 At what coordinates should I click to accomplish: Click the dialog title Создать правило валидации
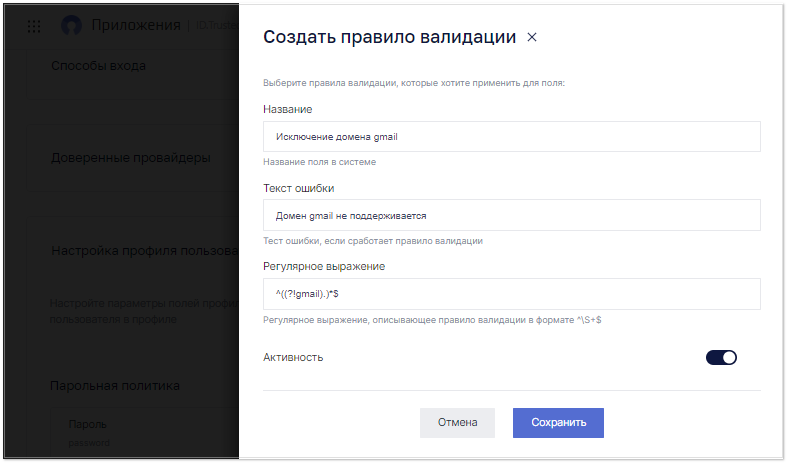coord(389,37)
